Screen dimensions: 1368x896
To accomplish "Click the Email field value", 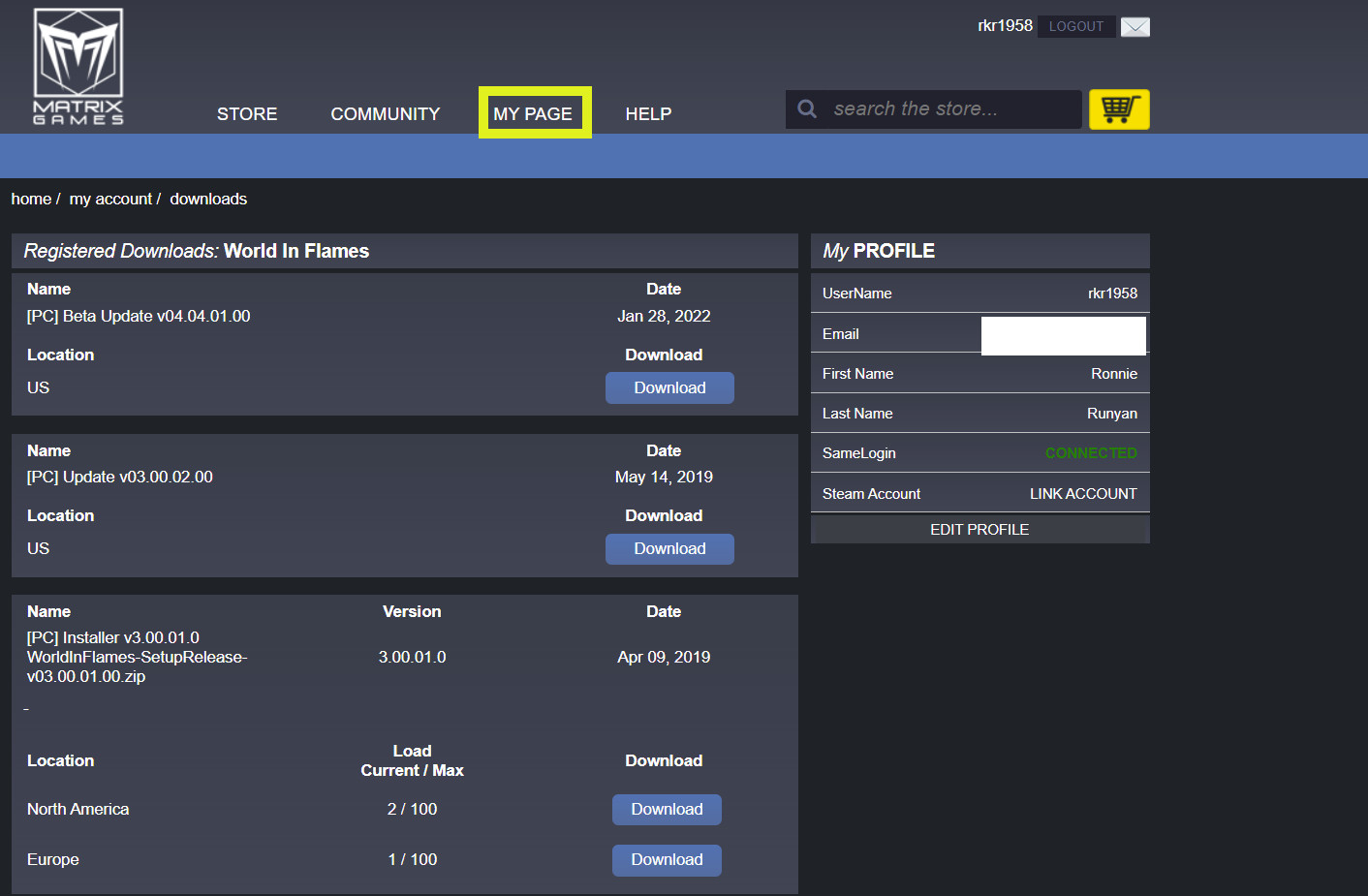I will point(1064,335).
